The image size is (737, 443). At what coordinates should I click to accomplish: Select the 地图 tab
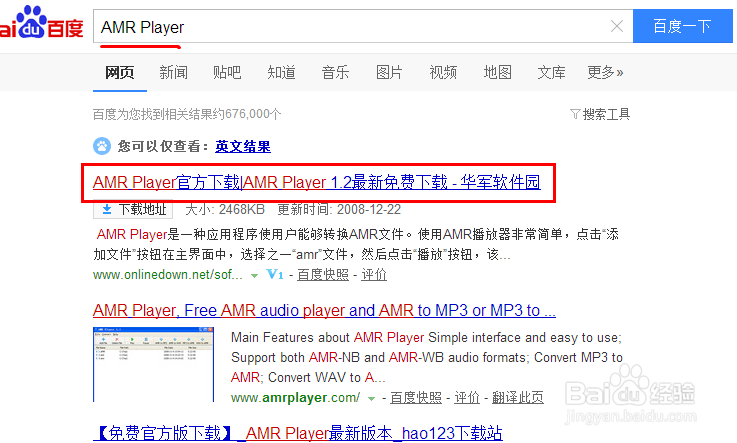click(497, 72)
